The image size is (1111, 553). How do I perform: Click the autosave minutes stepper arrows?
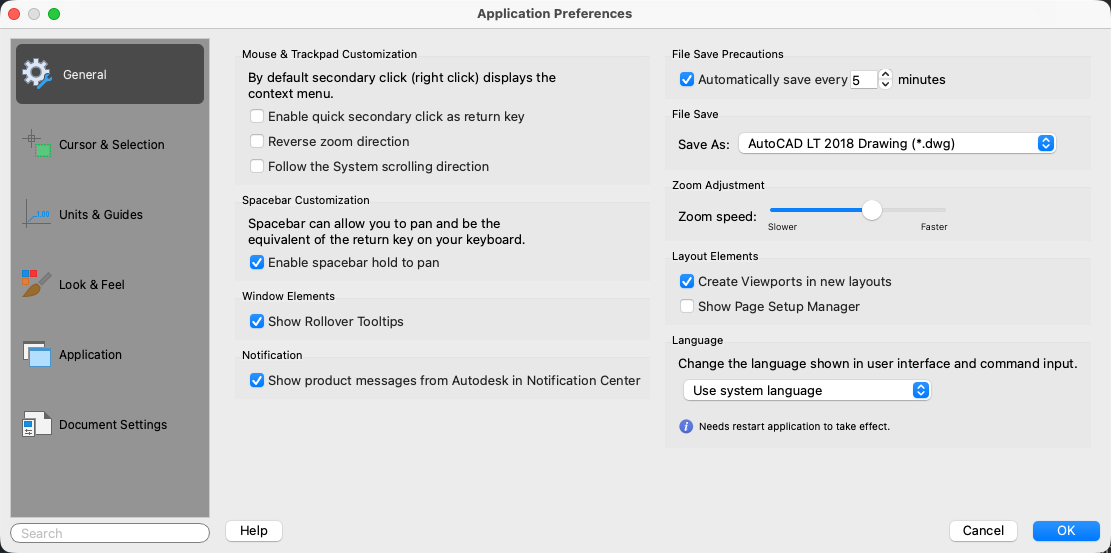coord(885,79)
